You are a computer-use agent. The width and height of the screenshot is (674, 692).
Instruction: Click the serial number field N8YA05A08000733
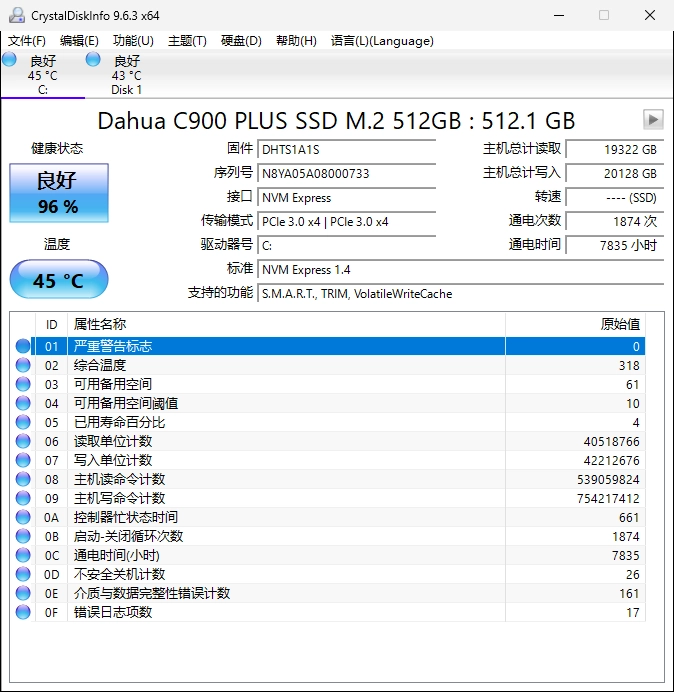point(346,173)
